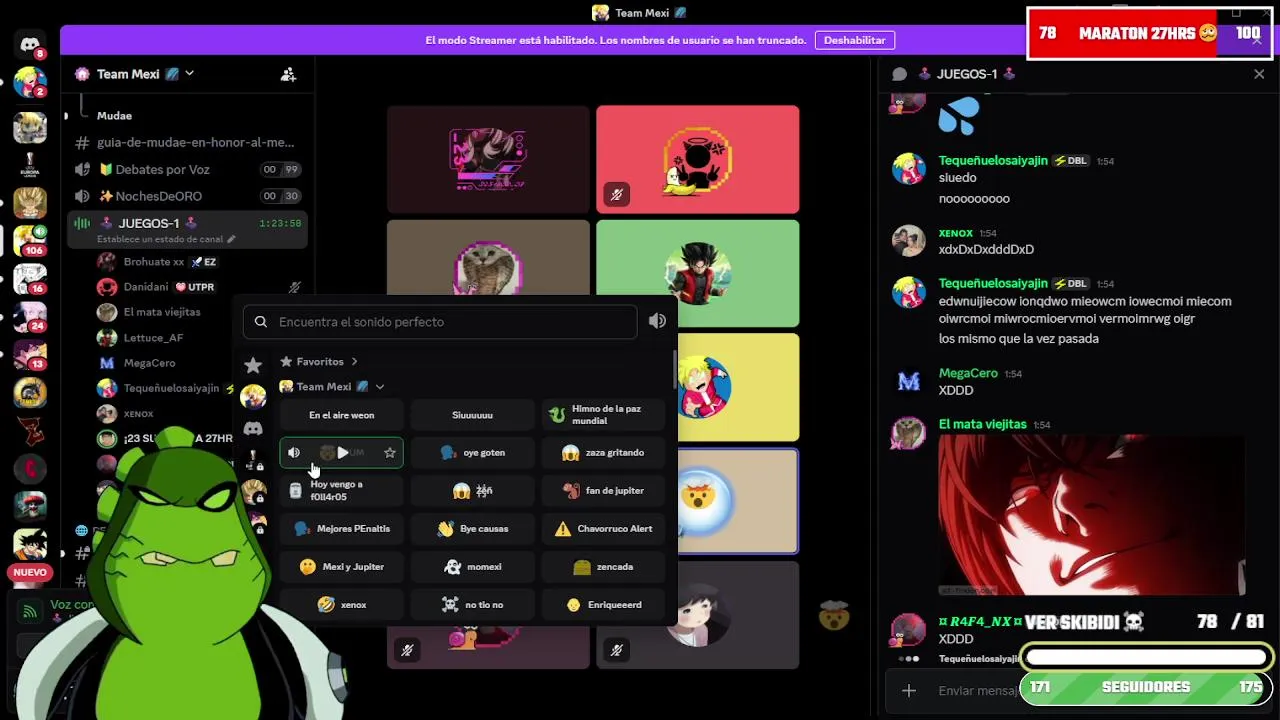Image resolution: width=1280 pixels, height=720 pixels.
Task: Expand the Favoritos chevron in soundboard
Action: pos(354,362)
